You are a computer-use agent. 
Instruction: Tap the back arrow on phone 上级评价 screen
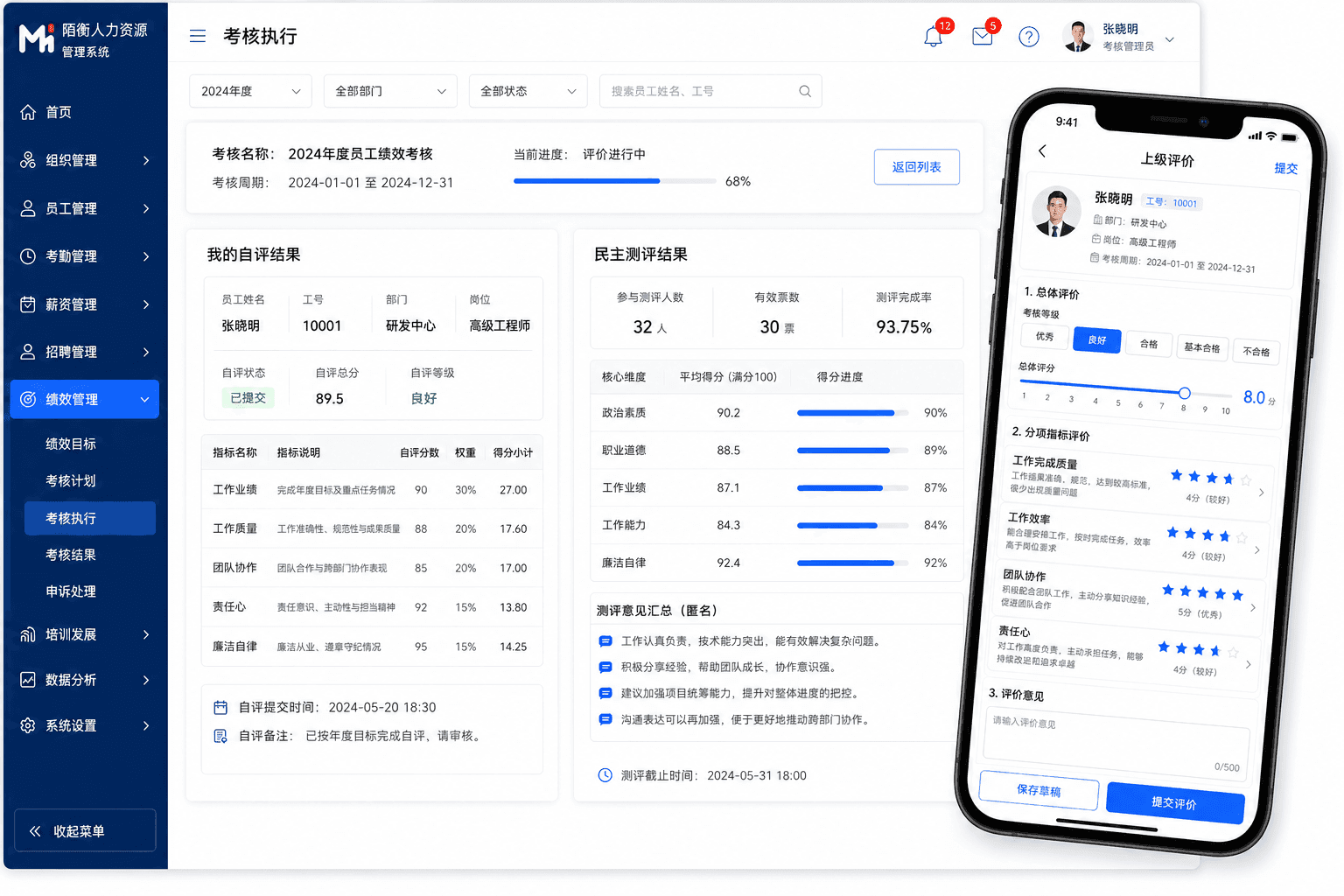click(x=1042, y=150)
